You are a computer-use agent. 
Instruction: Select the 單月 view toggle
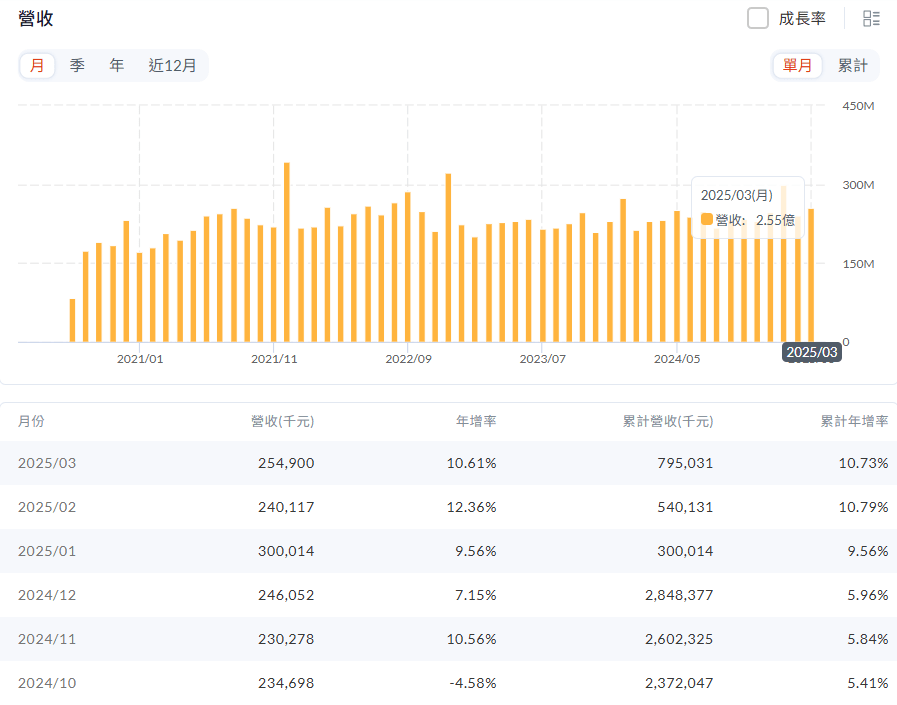pos(797,65)
